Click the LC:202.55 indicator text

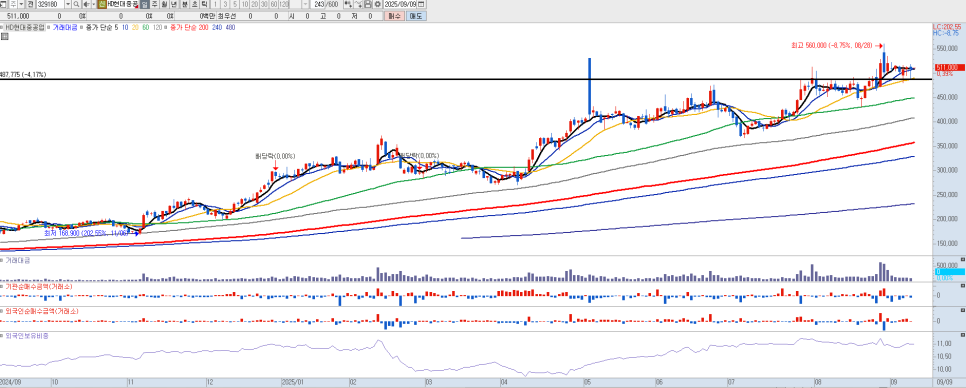tap(947, 27)
